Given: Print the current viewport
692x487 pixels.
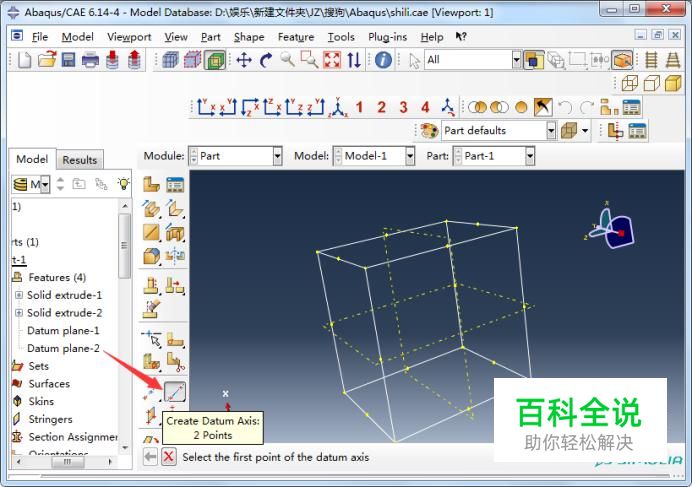Looking at the screenshot, I should pos(90,60).
